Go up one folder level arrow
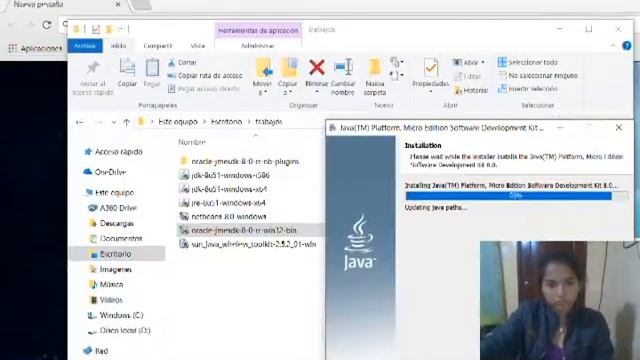This screenshot has width=640, height=360. pyautogui.click(x=127, y=122)
